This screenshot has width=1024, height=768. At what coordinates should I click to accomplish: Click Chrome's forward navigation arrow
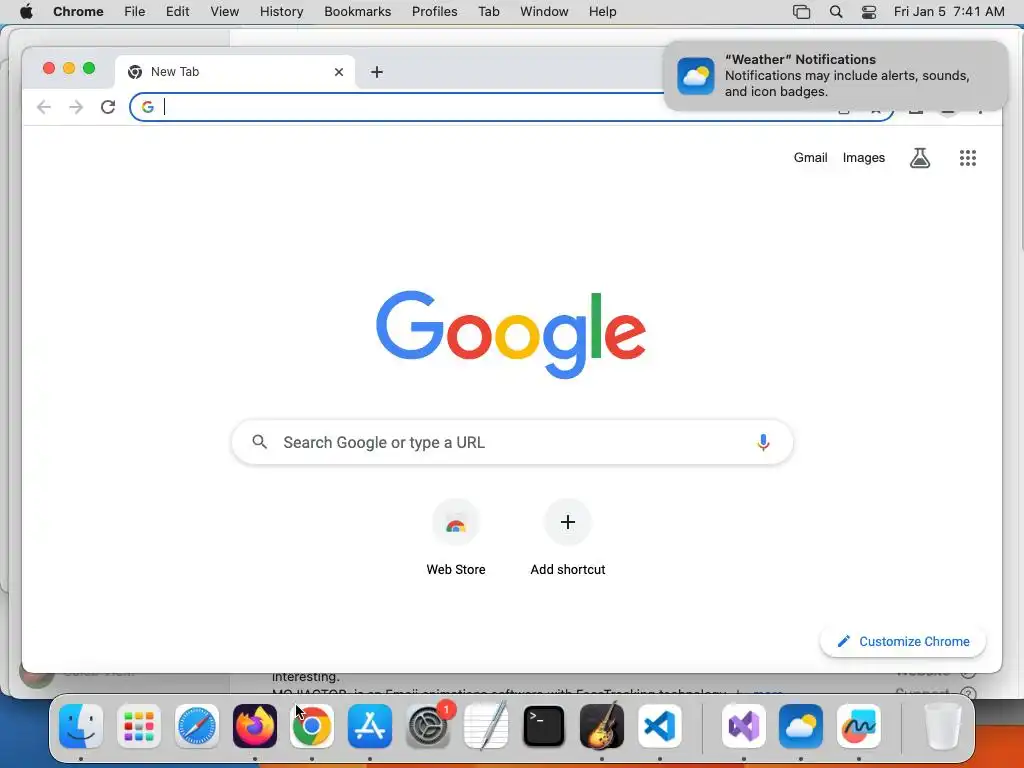point(76,107)
